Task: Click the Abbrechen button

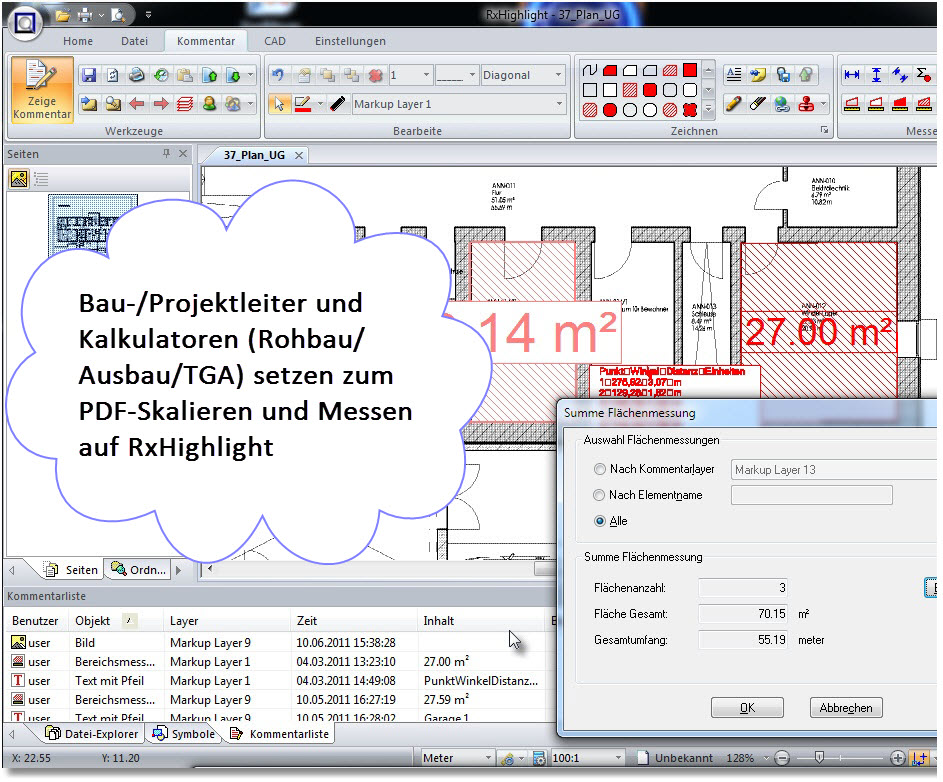Action: (846, 708)
